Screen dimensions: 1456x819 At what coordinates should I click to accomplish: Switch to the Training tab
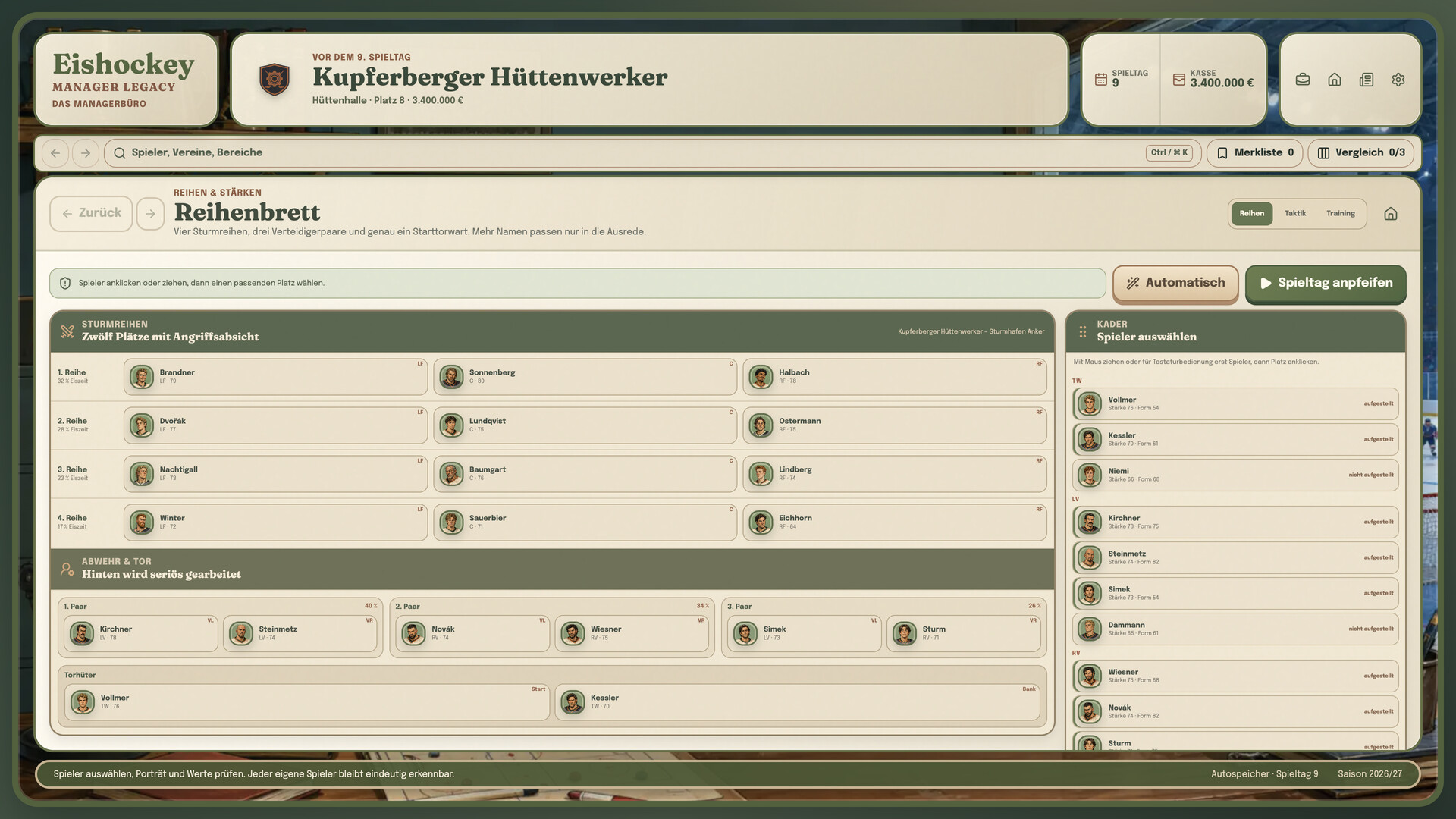tap(1341, 214)
